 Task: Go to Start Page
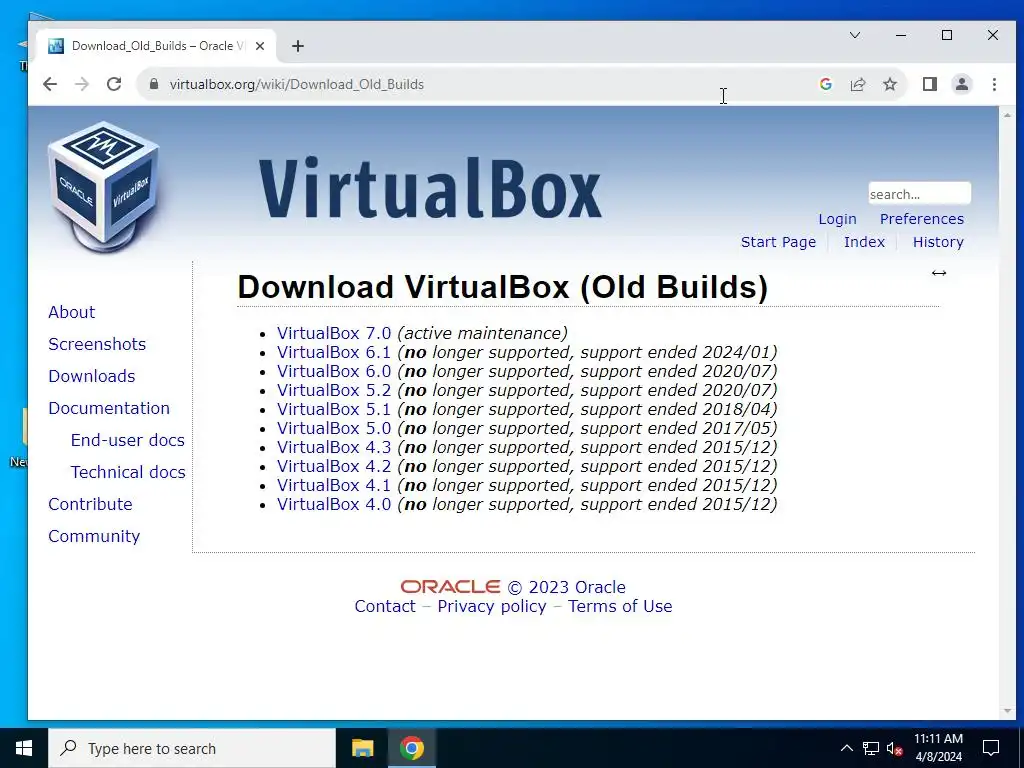pyautogui.click(x=778, y=242)
